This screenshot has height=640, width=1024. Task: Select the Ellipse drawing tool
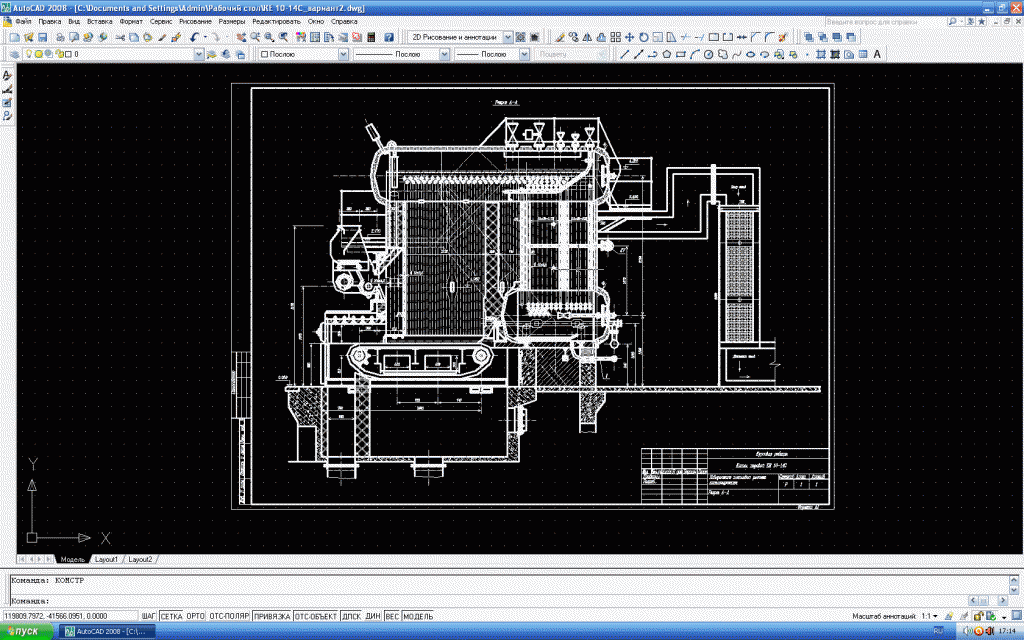coord(750,54)
